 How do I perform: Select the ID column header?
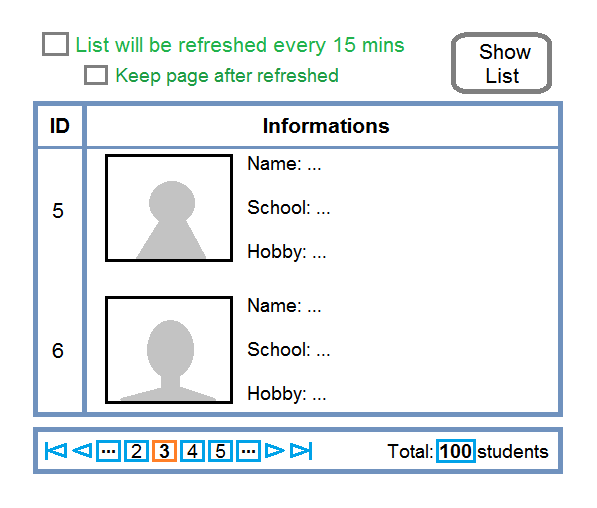[60, 126]
